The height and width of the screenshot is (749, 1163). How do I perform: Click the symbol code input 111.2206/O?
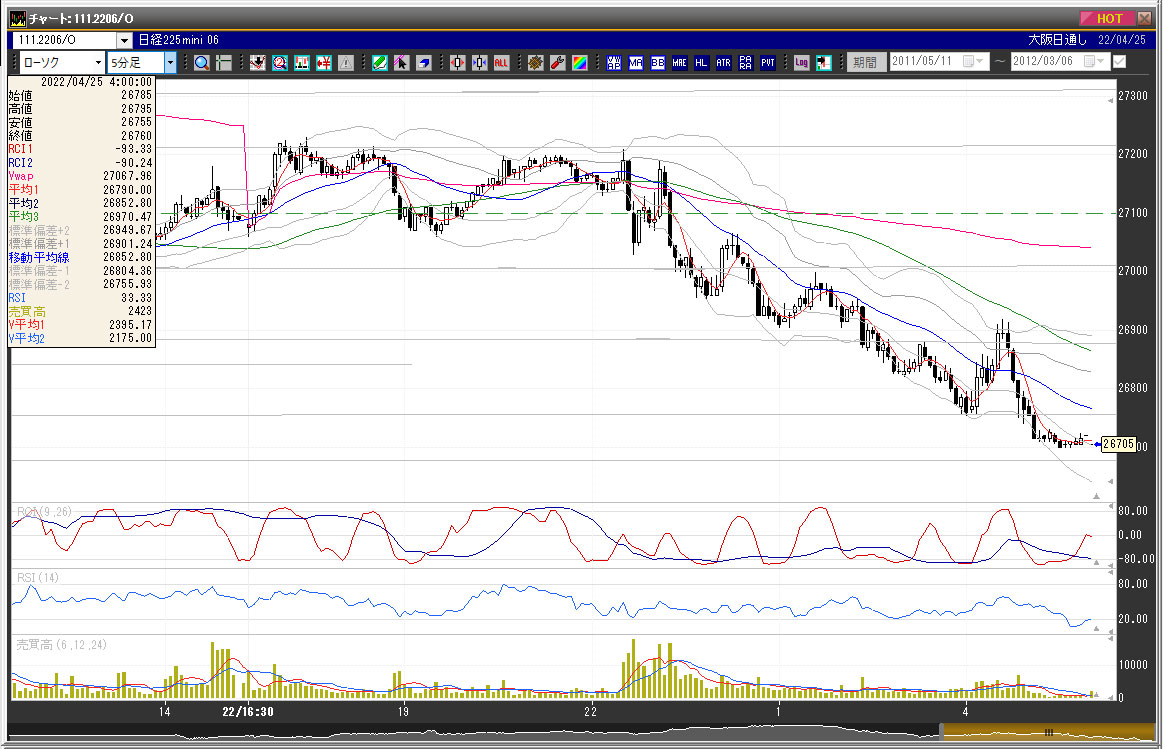click(65, 40)
